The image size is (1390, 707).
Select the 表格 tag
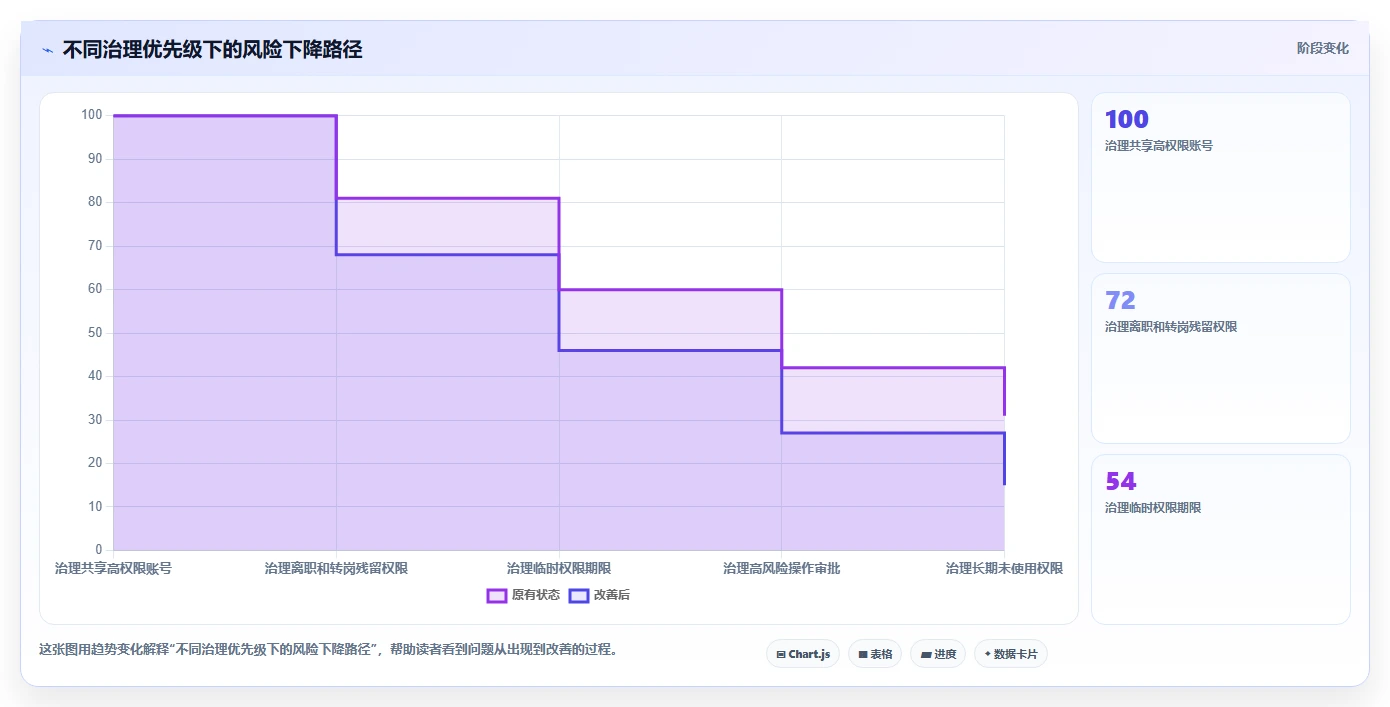click(x=875, y=654)
